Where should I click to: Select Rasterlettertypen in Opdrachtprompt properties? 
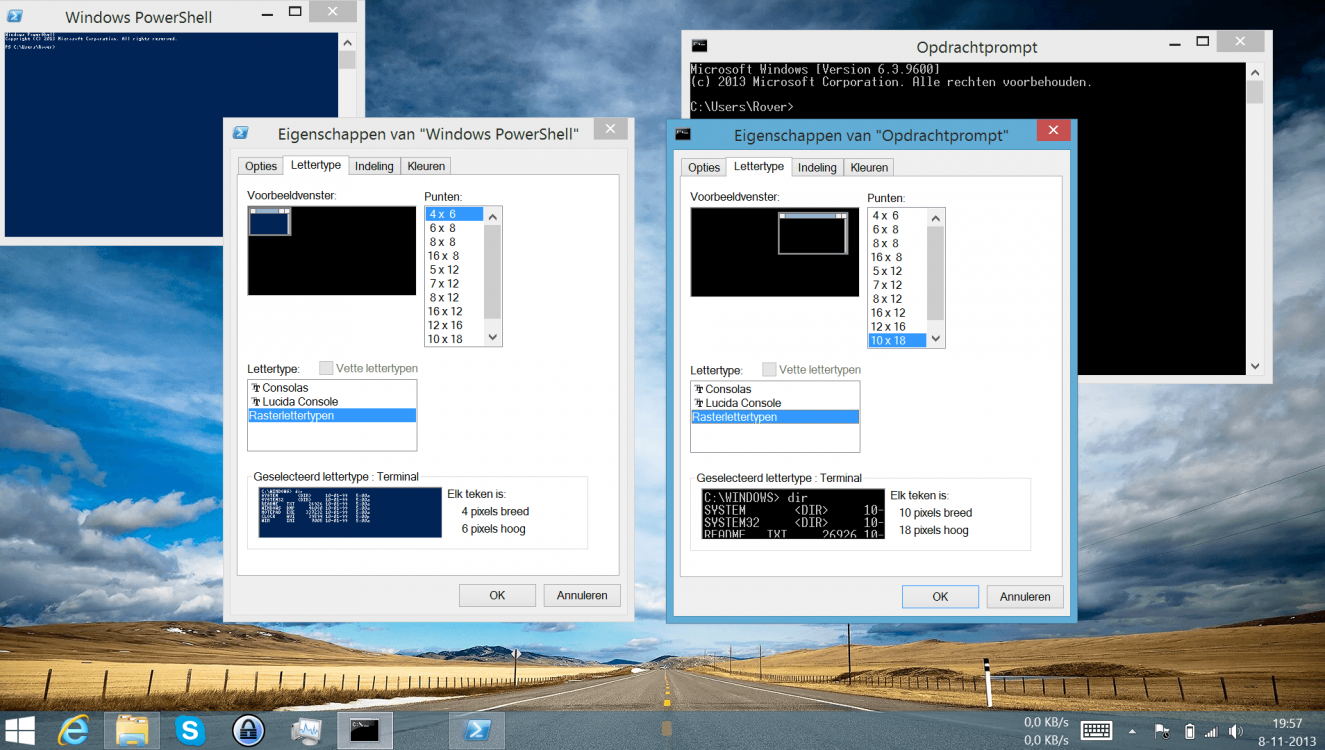point(775,417)
